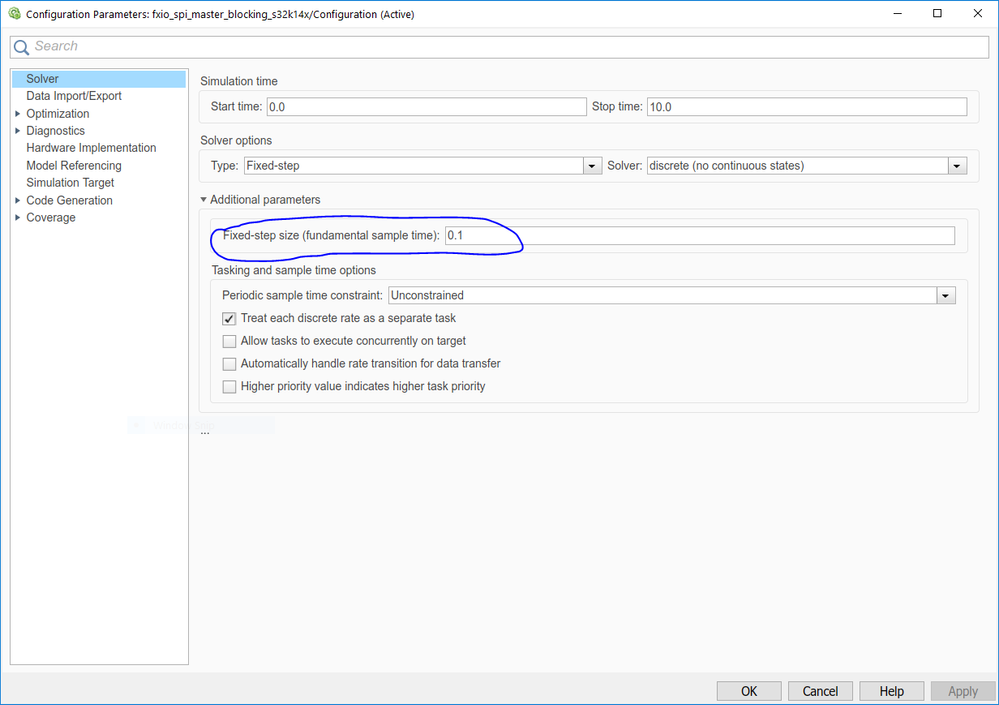This screenshot has height=705, width=999.
Task: Click the Search parameters field
Action: coord(499,47)
